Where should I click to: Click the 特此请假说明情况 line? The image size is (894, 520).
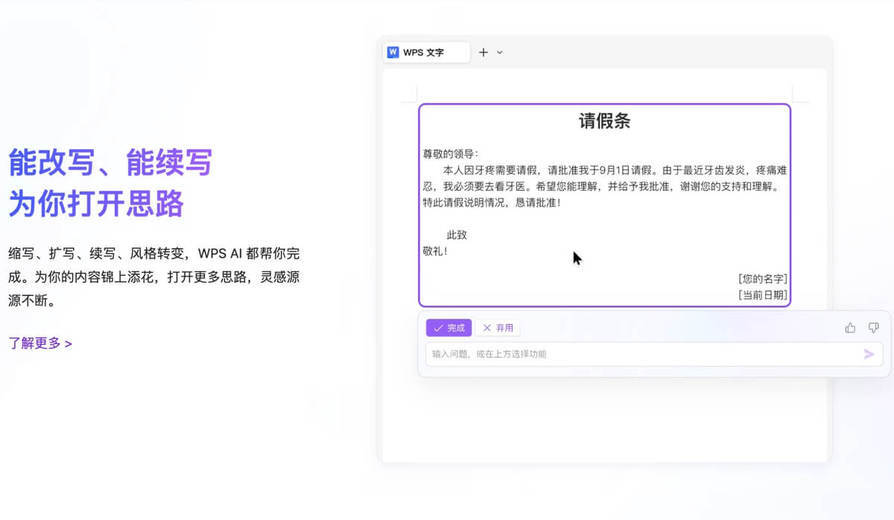(x=491, y=202)
